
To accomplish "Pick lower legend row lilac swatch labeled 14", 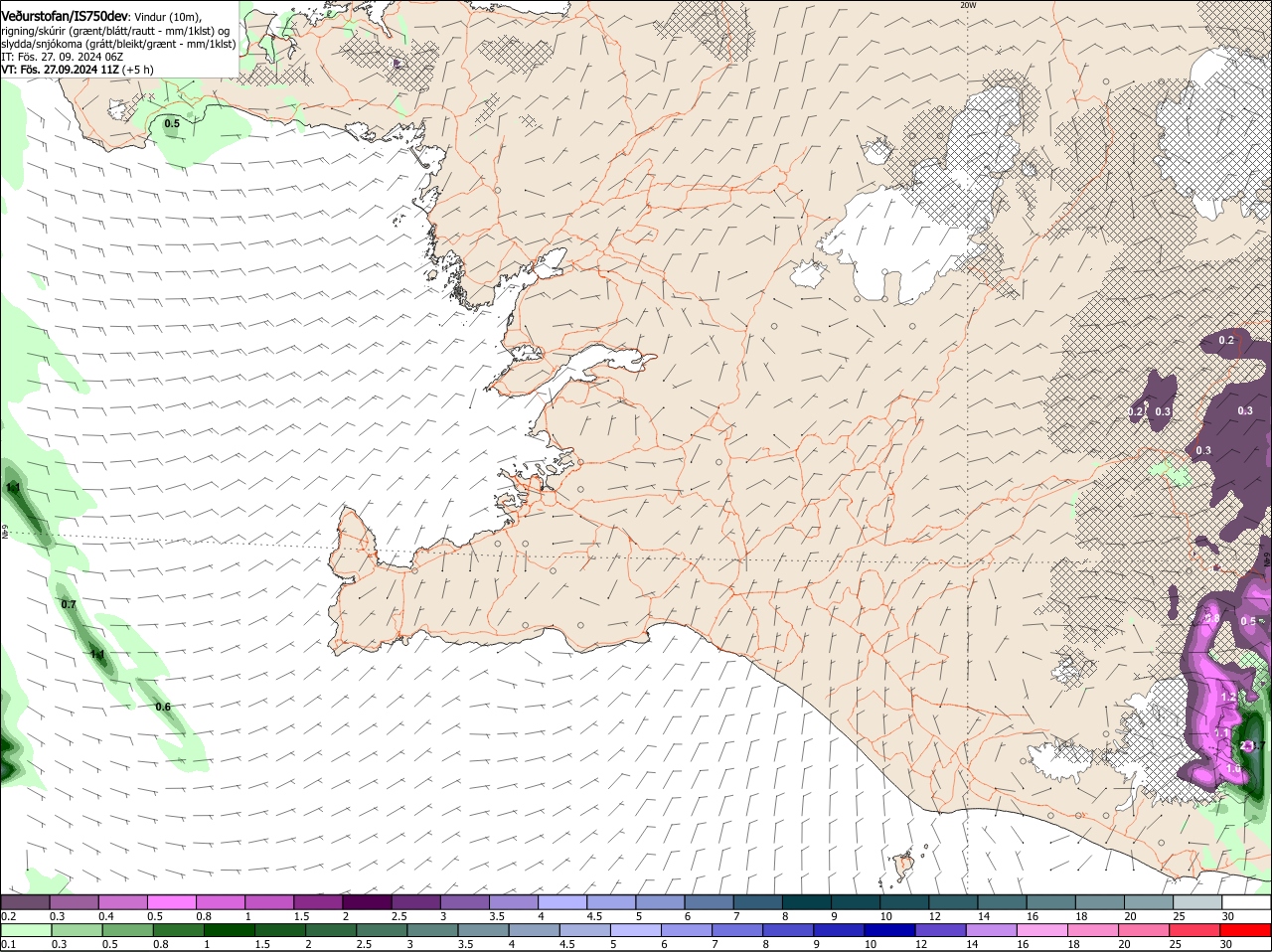I will pos(992,930).
